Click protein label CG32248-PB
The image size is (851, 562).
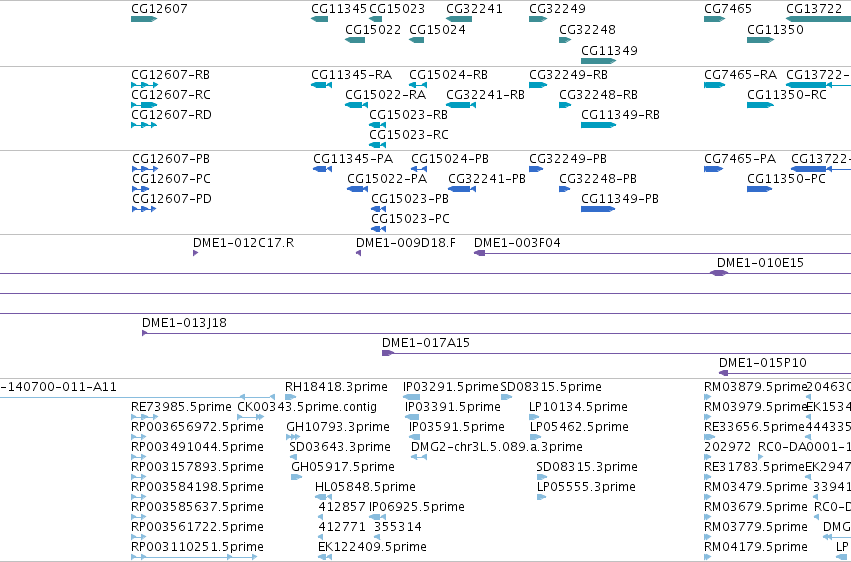tap(598, 178)
